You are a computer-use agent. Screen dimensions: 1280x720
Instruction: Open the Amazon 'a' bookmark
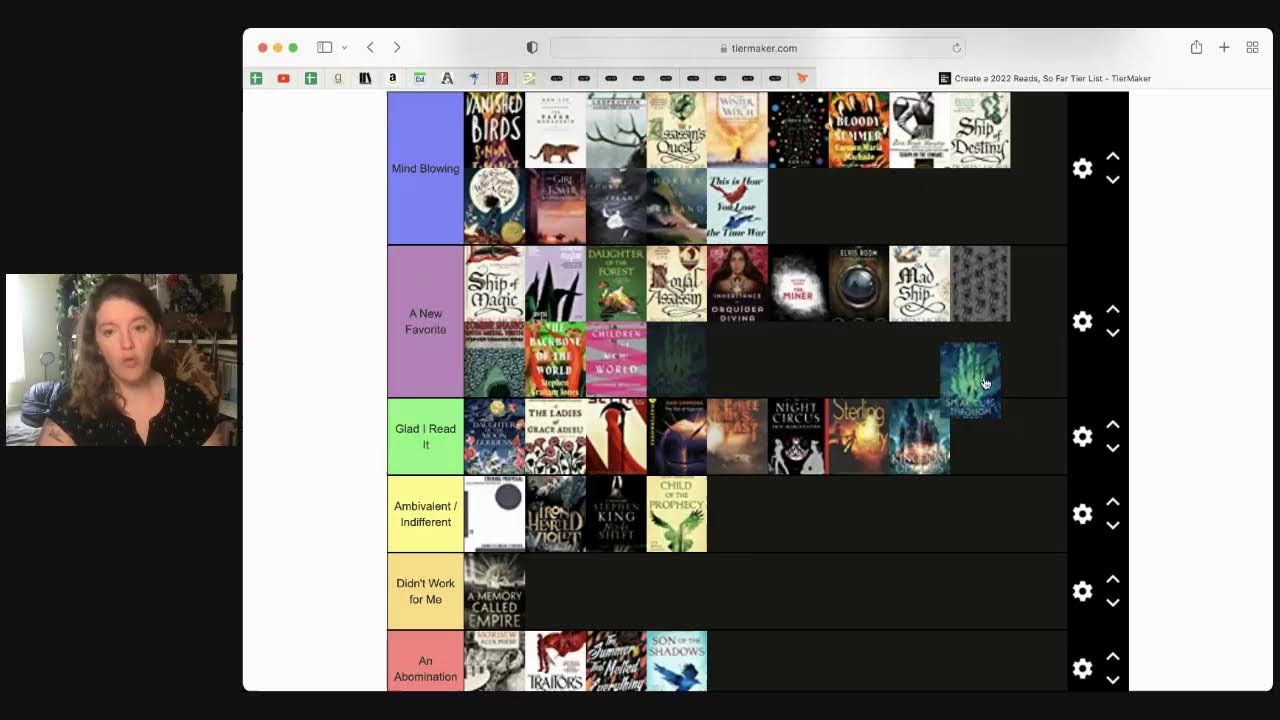tap(392, 78)
